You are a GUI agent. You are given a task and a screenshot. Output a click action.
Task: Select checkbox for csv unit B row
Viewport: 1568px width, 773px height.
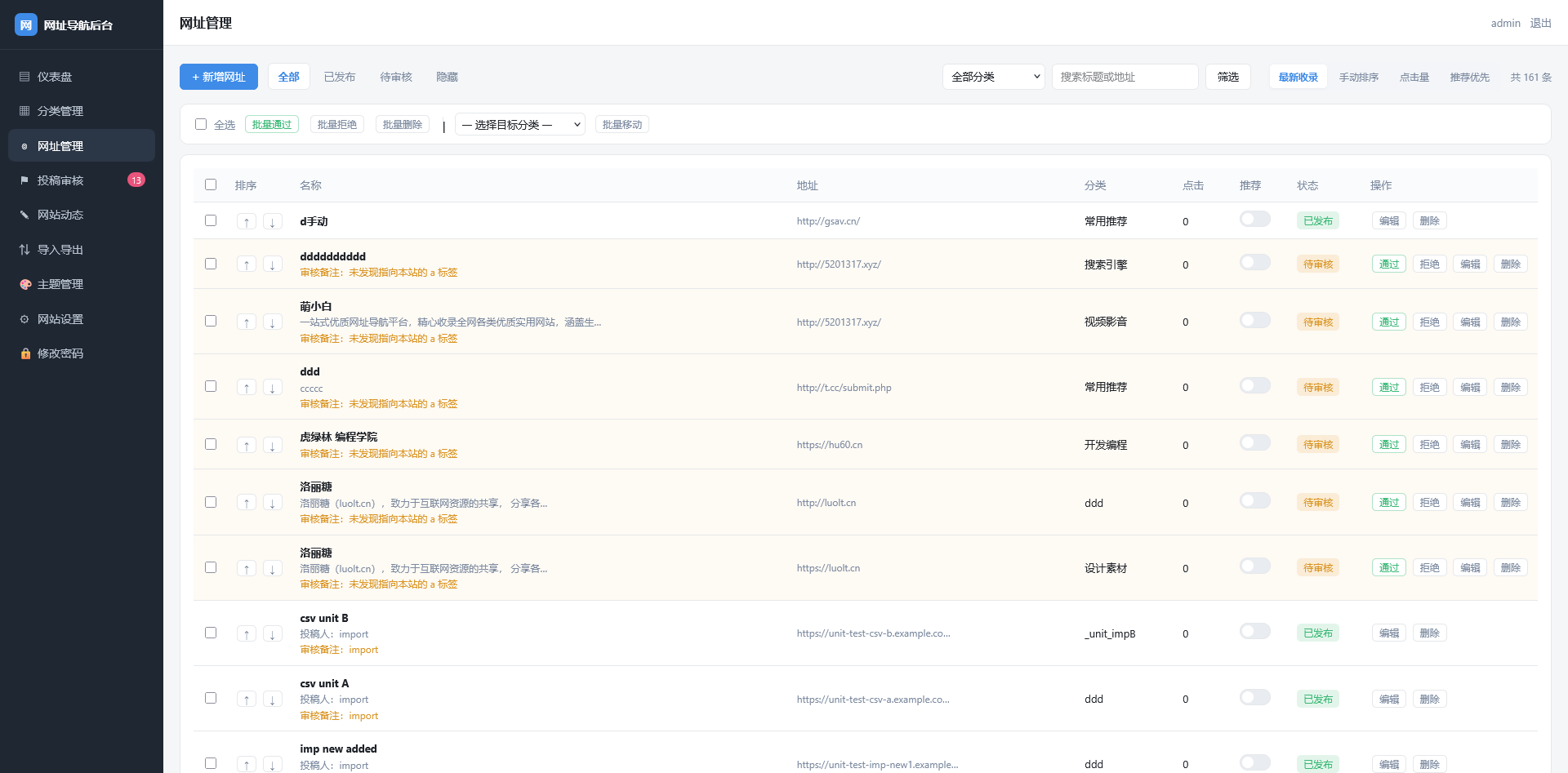211,633
